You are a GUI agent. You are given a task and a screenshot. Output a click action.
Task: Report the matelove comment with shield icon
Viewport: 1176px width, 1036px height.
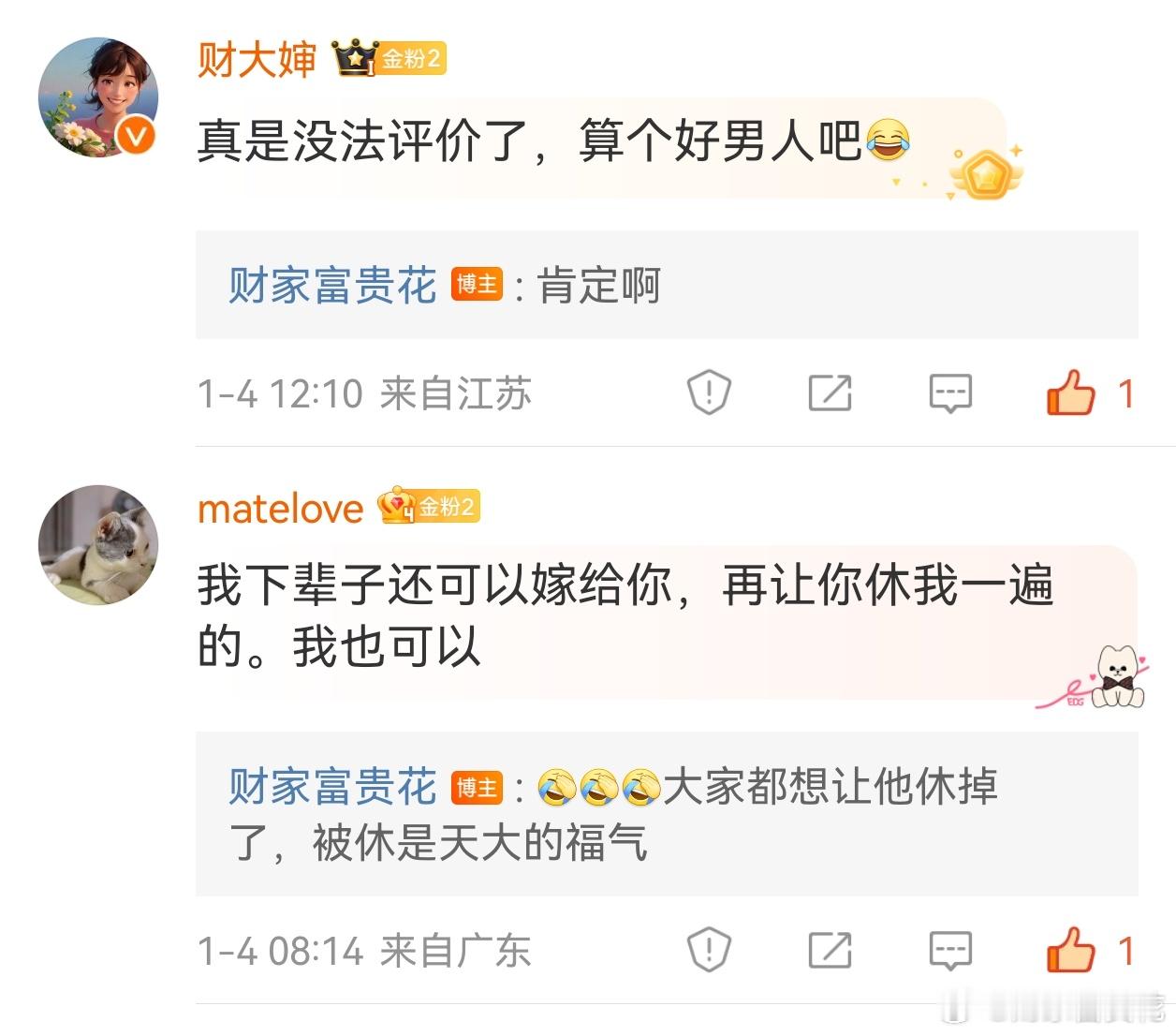coord(709,951)
